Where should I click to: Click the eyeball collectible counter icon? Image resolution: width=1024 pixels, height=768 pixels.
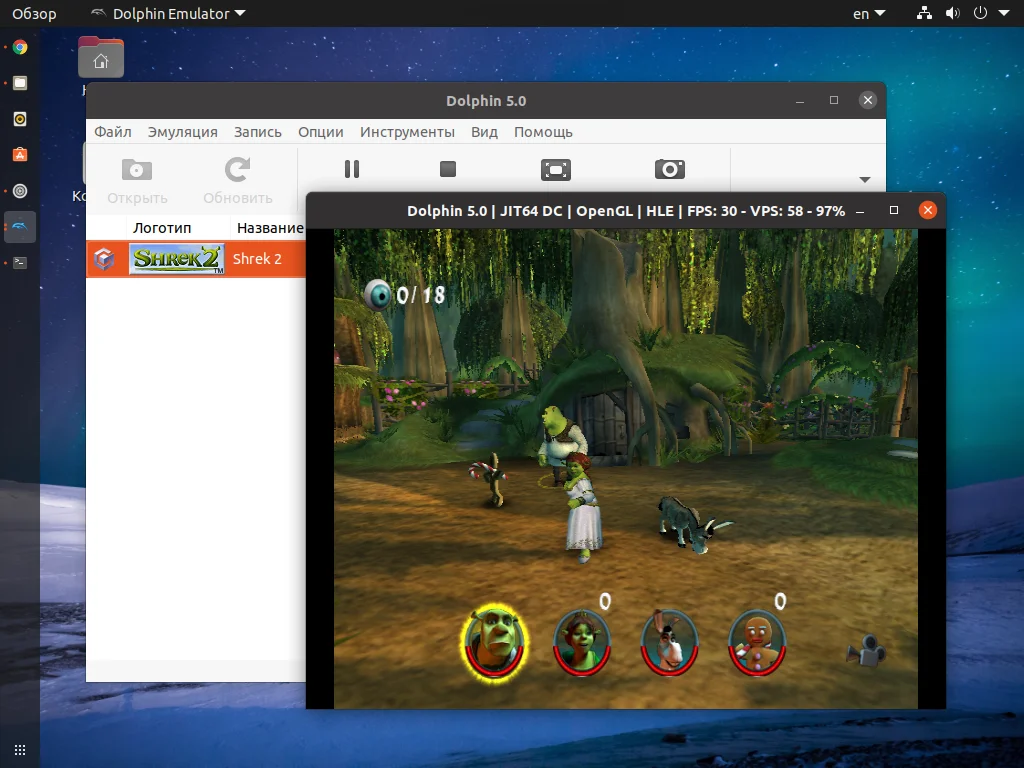pyautogui.click(x=377, y=295)
